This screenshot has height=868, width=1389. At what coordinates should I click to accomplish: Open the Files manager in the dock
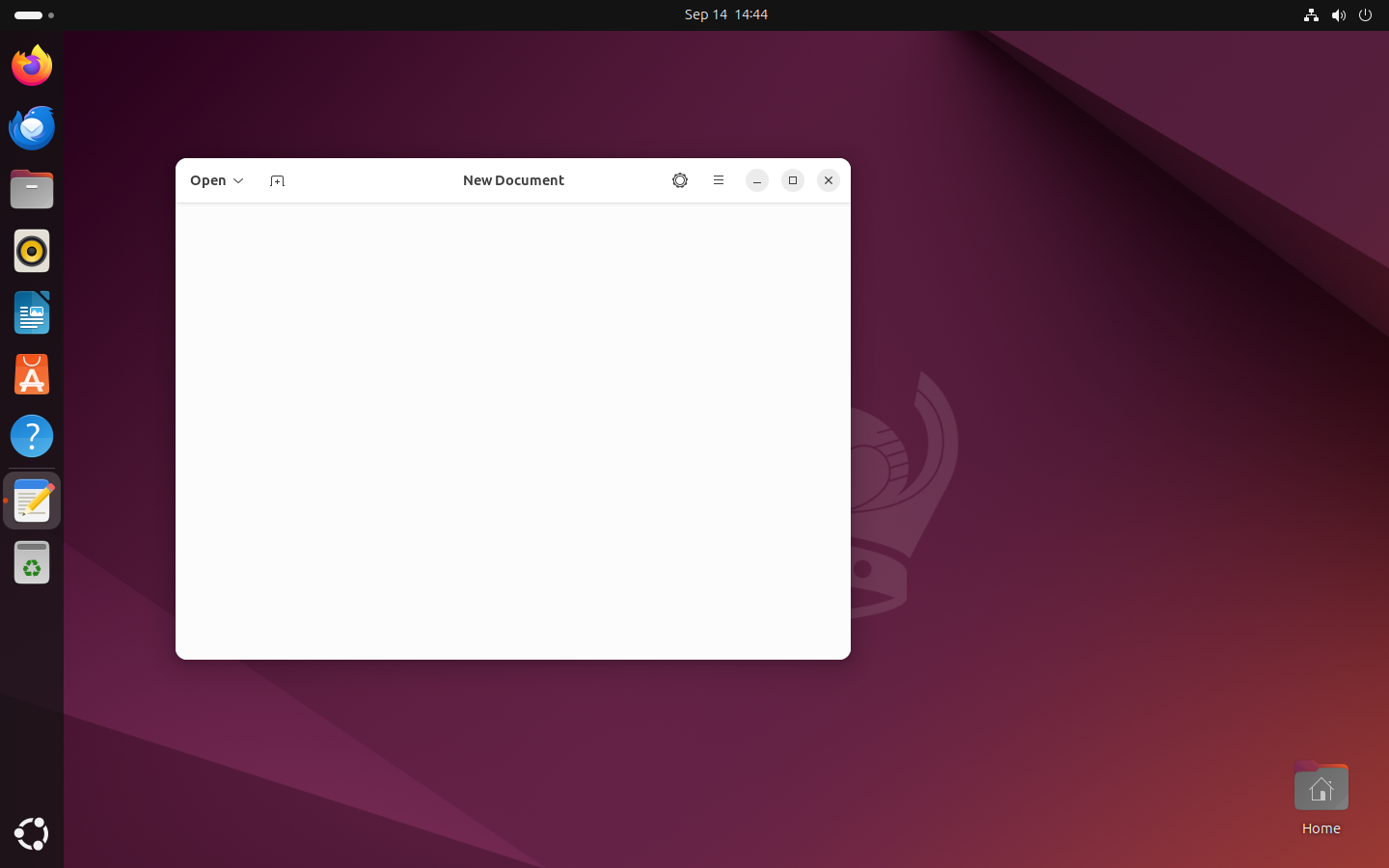point(32,189)
